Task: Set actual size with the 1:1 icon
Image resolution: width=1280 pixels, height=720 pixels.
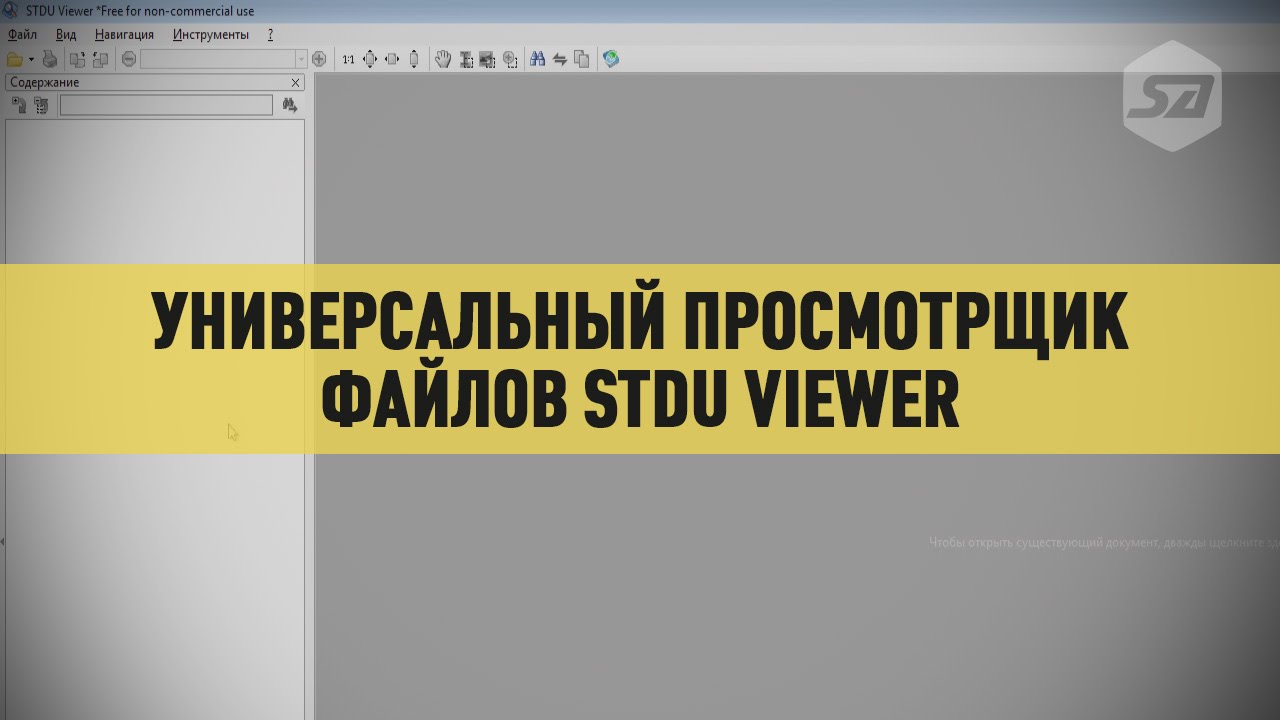Action: pyautogui.click(x=348, y=60)
